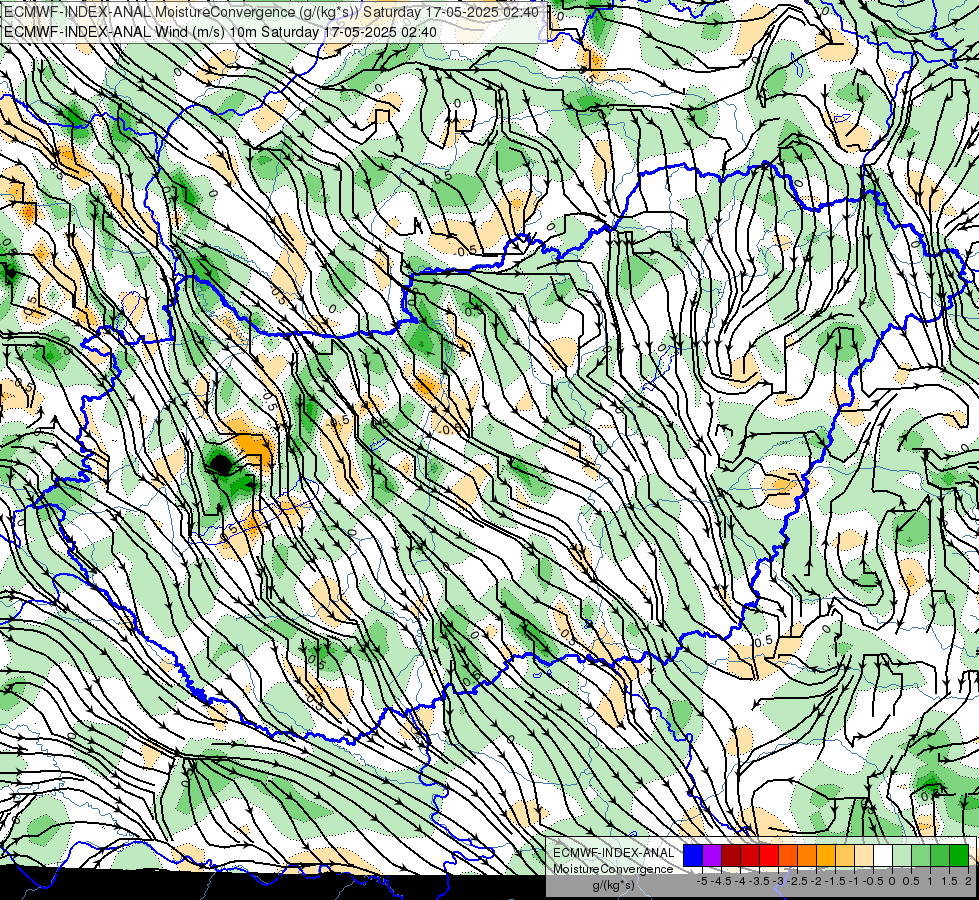Click the purple swatch in the legend

click(x=712, y=855)
